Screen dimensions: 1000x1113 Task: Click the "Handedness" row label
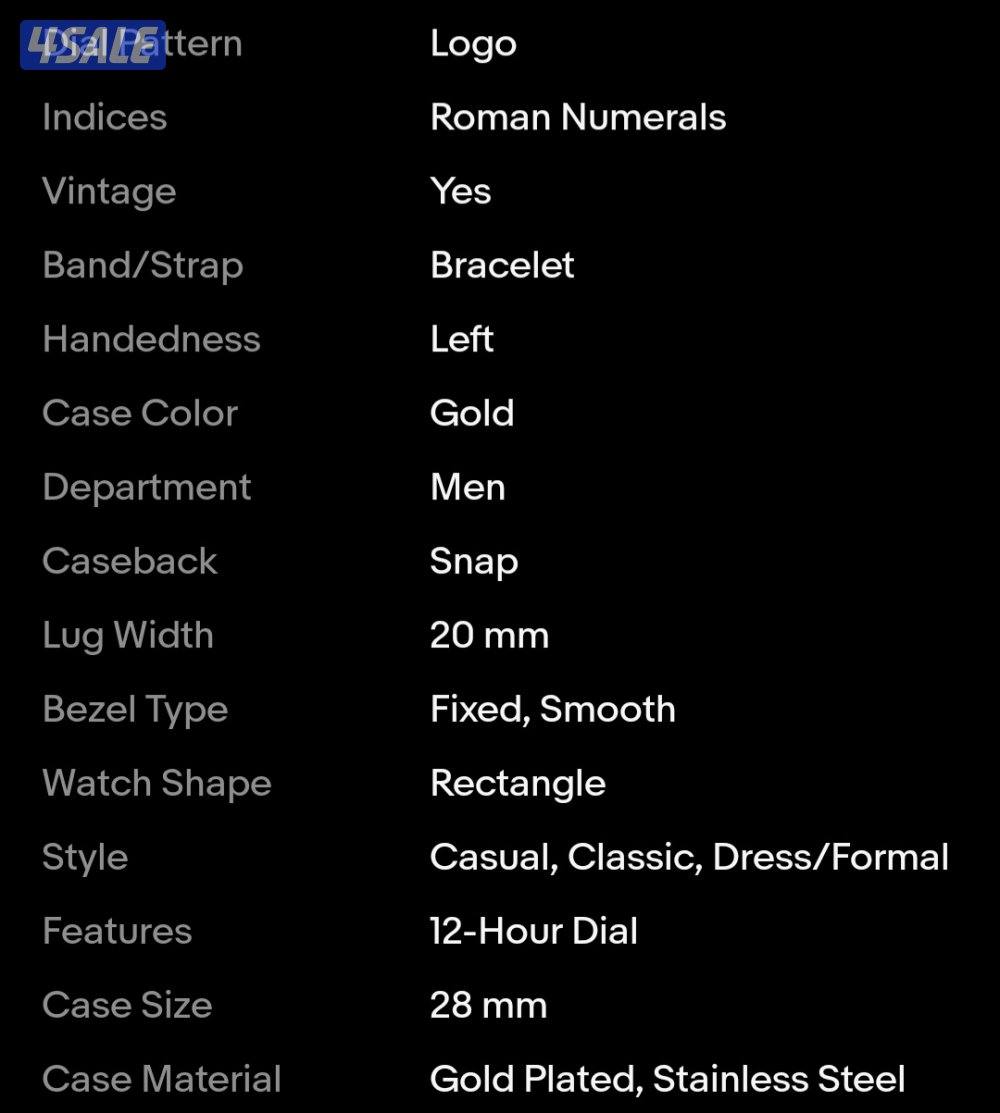151,339
